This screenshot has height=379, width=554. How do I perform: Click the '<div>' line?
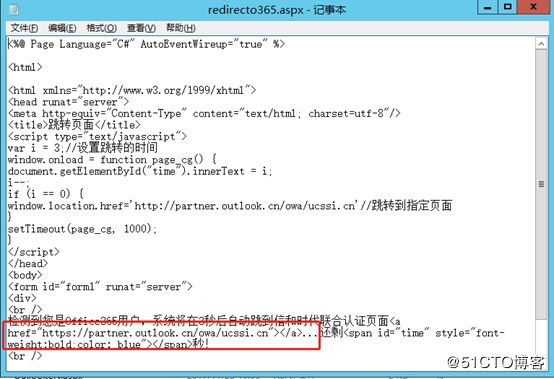coord(22,298)
